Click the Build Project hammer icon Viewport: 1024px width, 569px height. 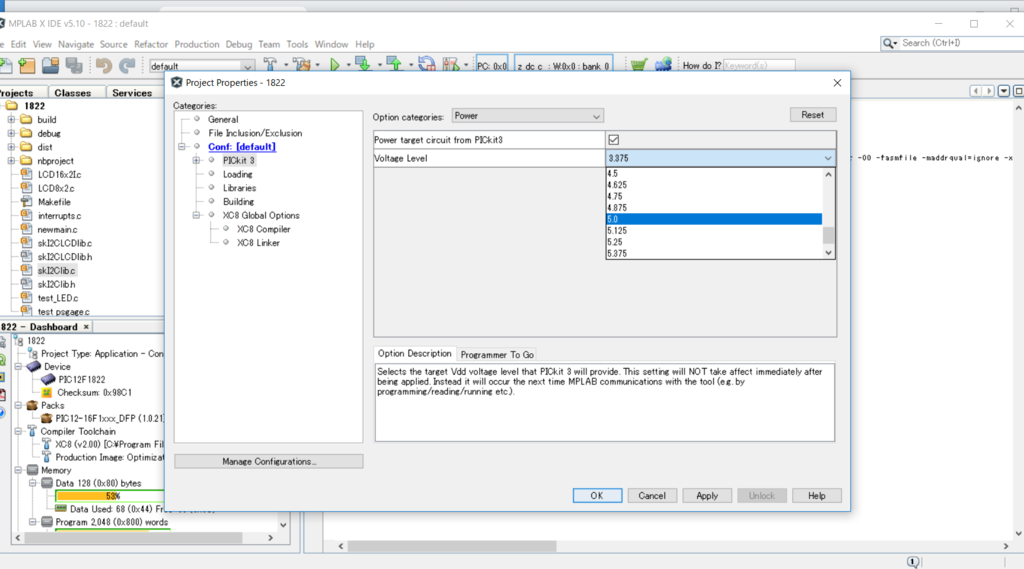pos(270,65)
